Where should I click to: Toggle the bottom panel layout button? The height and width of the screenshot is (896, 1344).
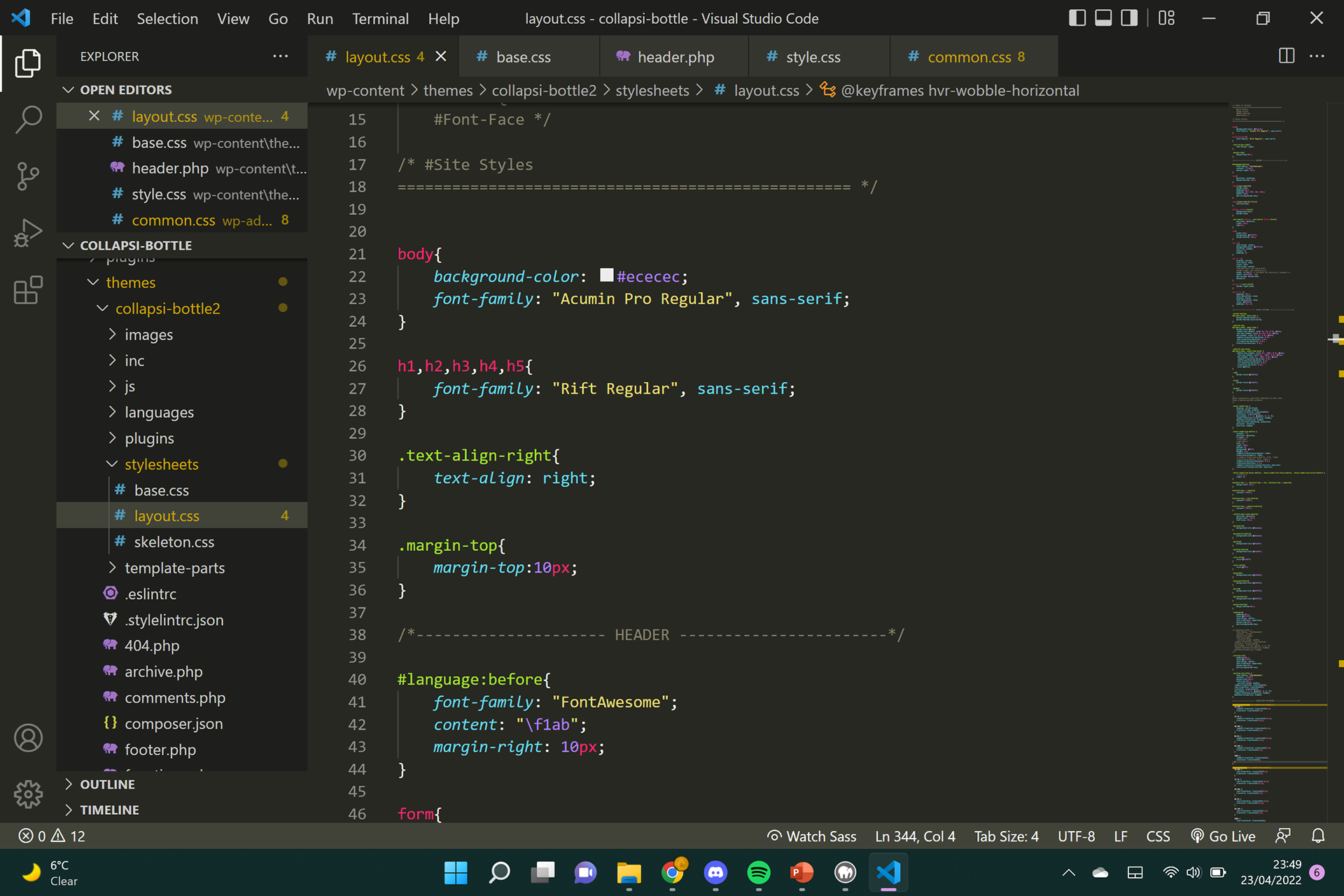(1103, 18)
